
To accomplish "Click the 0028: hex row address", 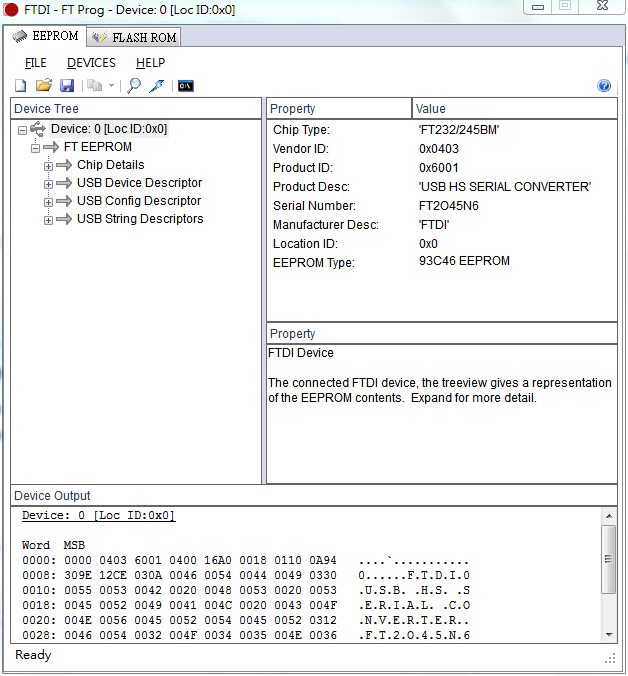I will coord(39,635).
